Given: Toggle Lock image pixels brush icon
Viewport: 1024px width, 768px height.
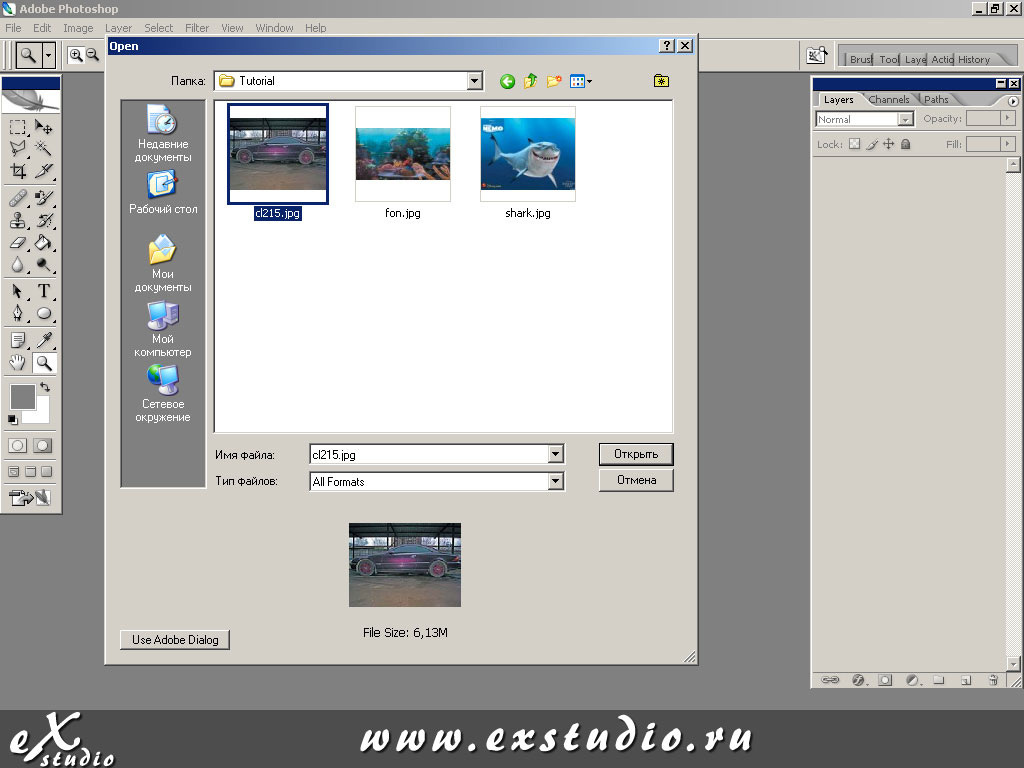Looking at the screenshot, I should [872, 144].
